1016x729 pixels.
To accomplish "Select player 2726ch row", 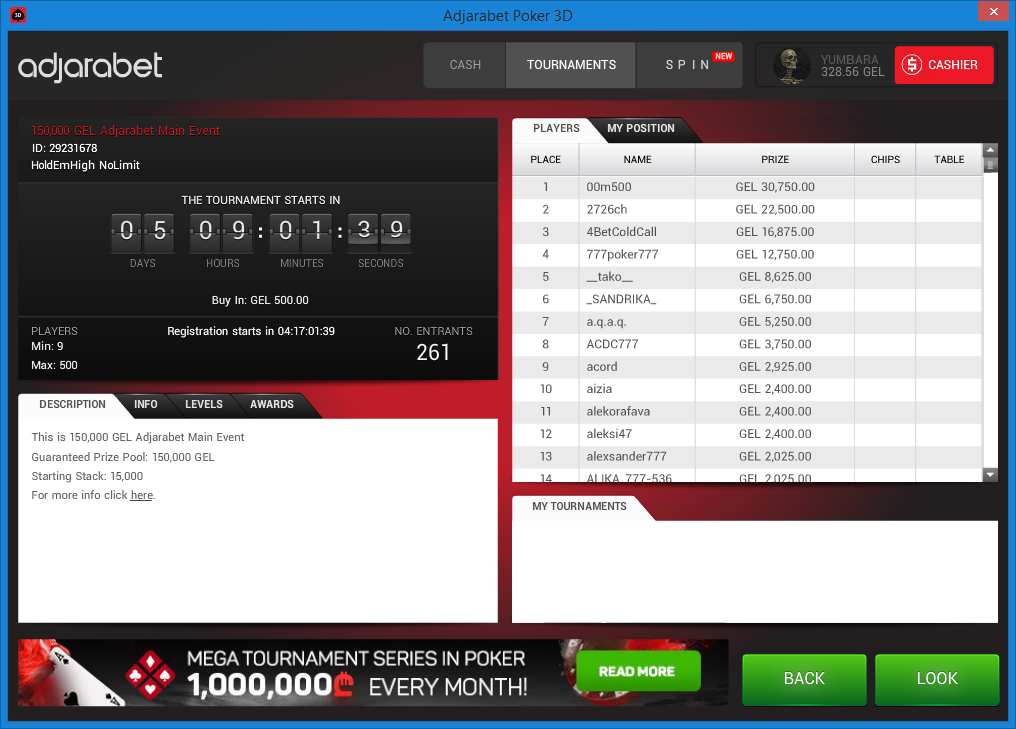I will pos(747,209).
